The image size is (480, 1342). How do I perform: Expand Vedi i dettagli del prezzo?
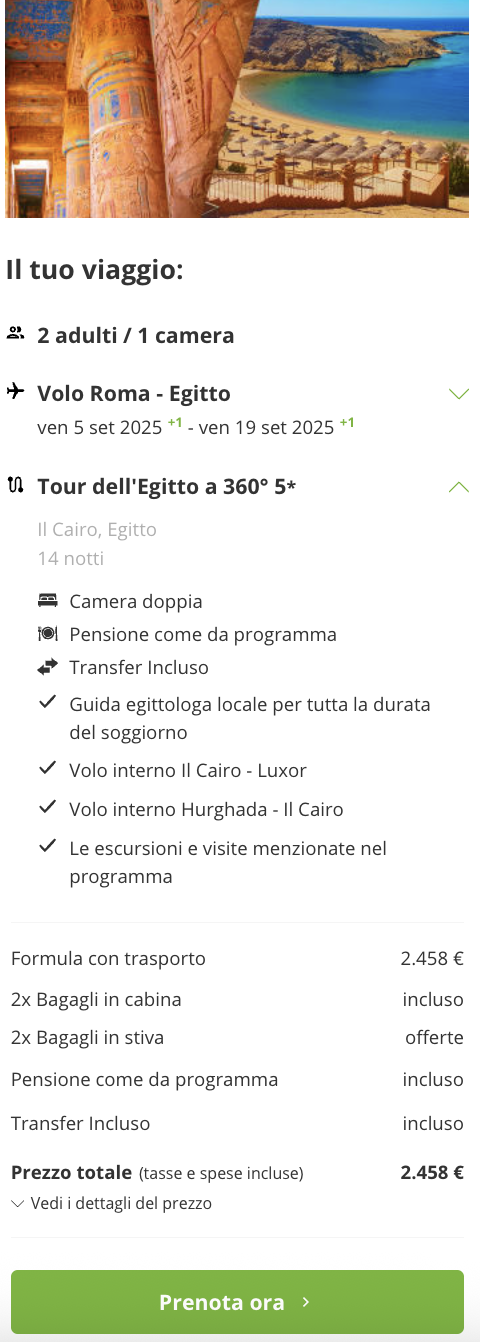[111, 1204]
